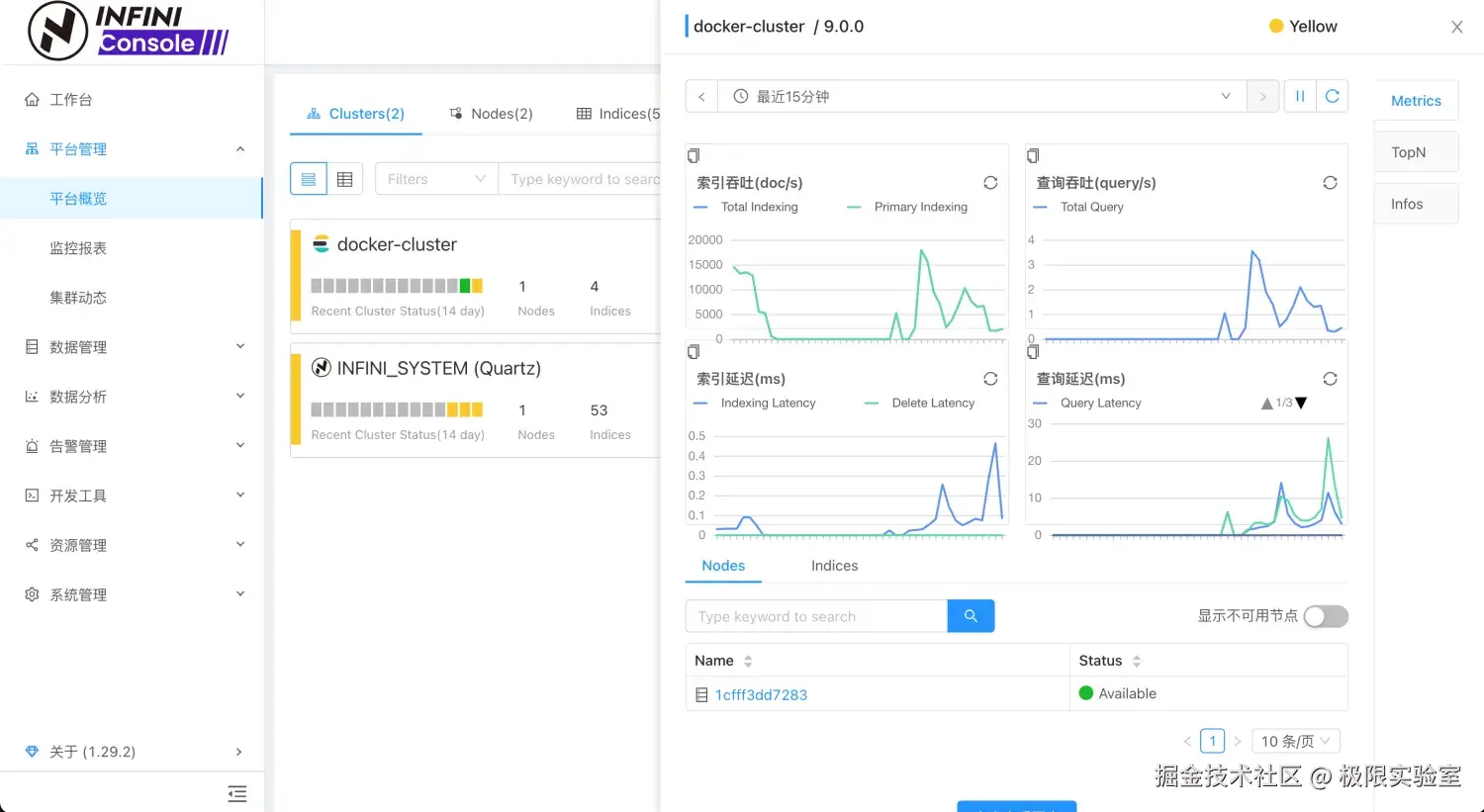Go to previous time range

coord(701,96)
